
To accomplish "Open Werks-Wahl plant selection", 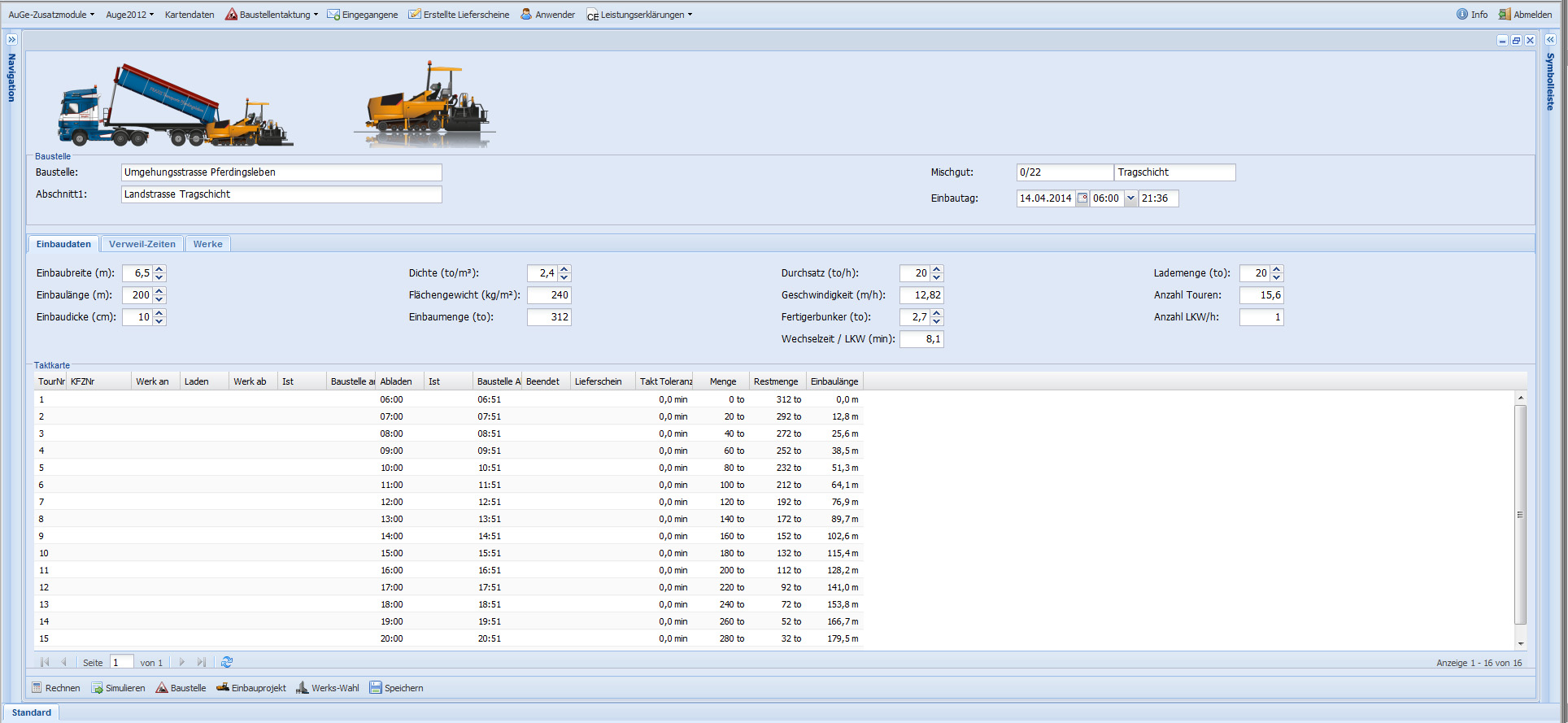I will pyautogui.click(x=327, y=688).
